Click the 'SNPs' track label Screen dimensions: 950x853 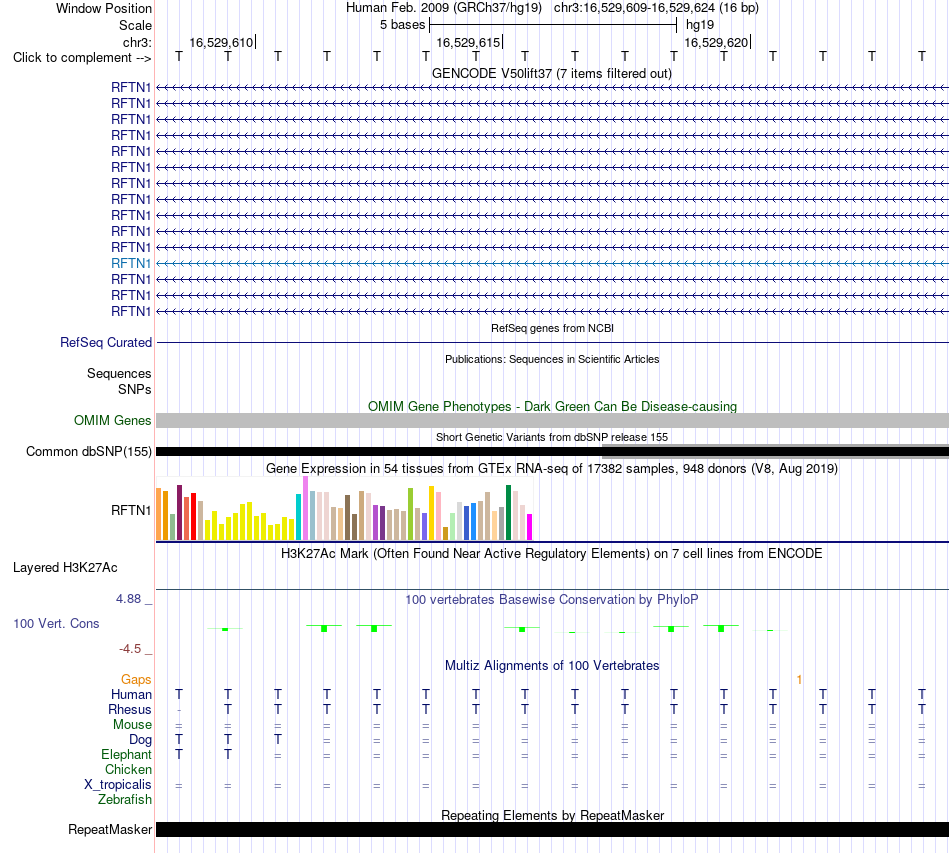coord(135,390)
